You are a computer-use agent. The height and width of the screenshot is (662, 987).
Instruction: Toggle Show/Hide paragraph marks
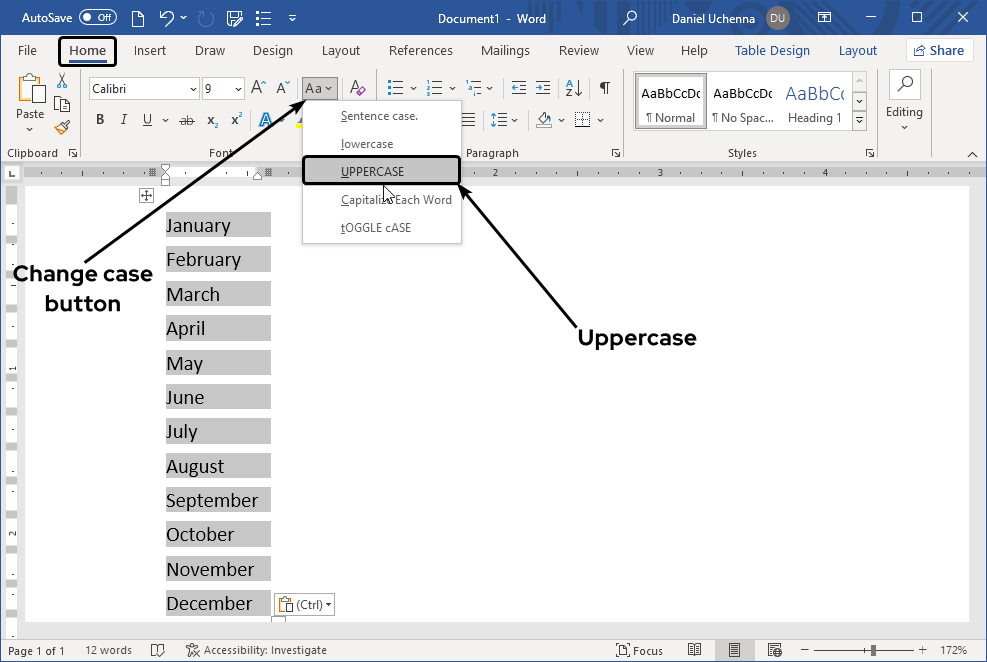pos(604,88)
